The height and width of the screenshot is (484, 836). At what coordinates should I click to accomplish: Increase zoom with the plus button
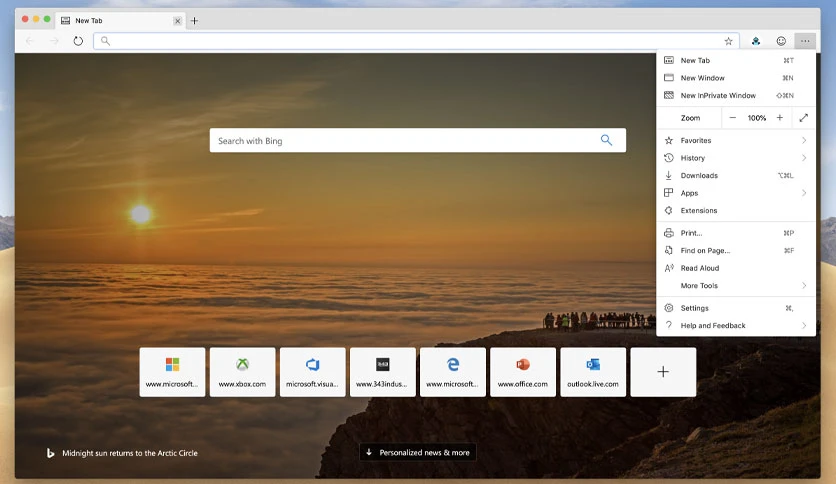(779, 118)
